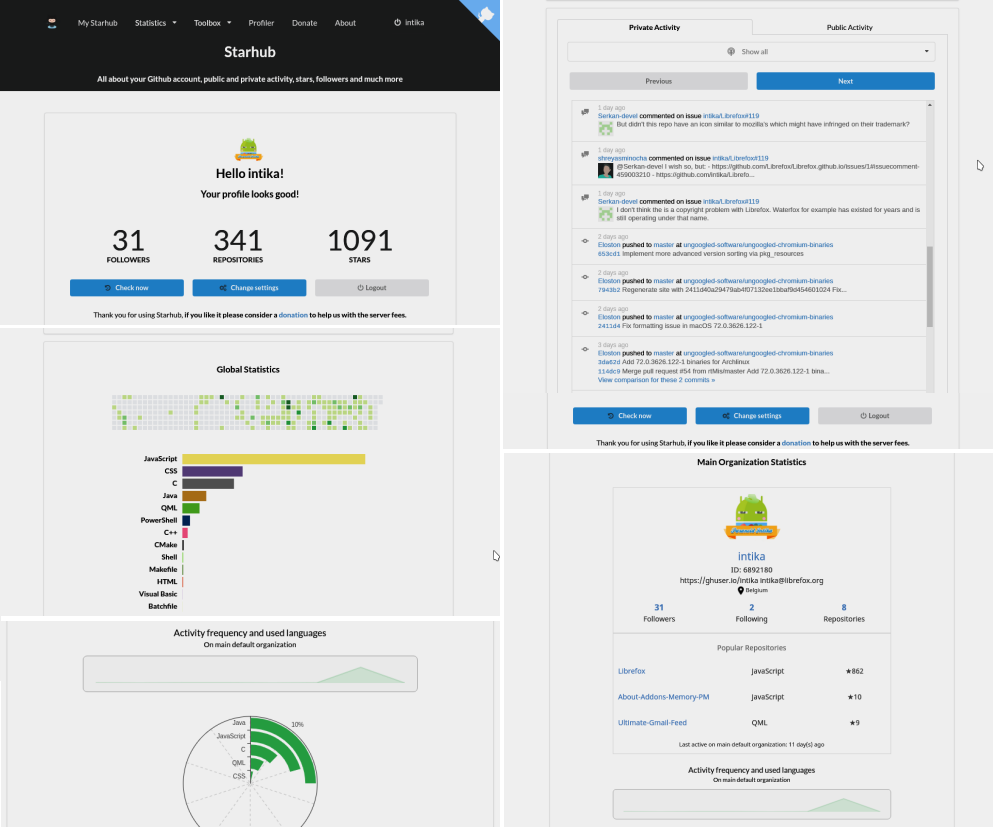Click push icon beside commit 7943b2
The width and height of the screenshot is (993, 827).
pos(585,277)
